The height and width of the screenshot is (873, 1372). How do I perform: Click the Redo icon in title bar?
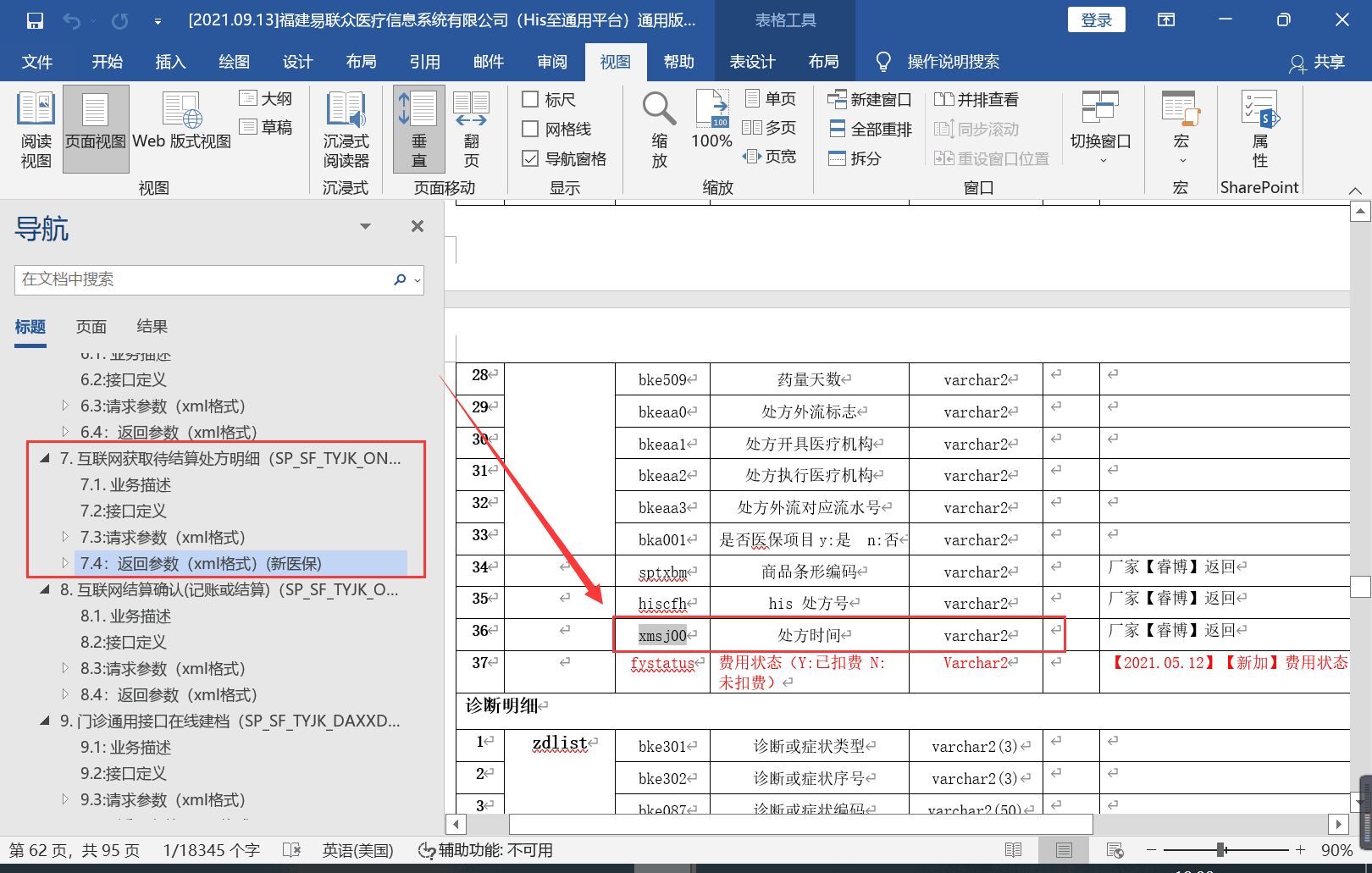(x=119, y=20)
